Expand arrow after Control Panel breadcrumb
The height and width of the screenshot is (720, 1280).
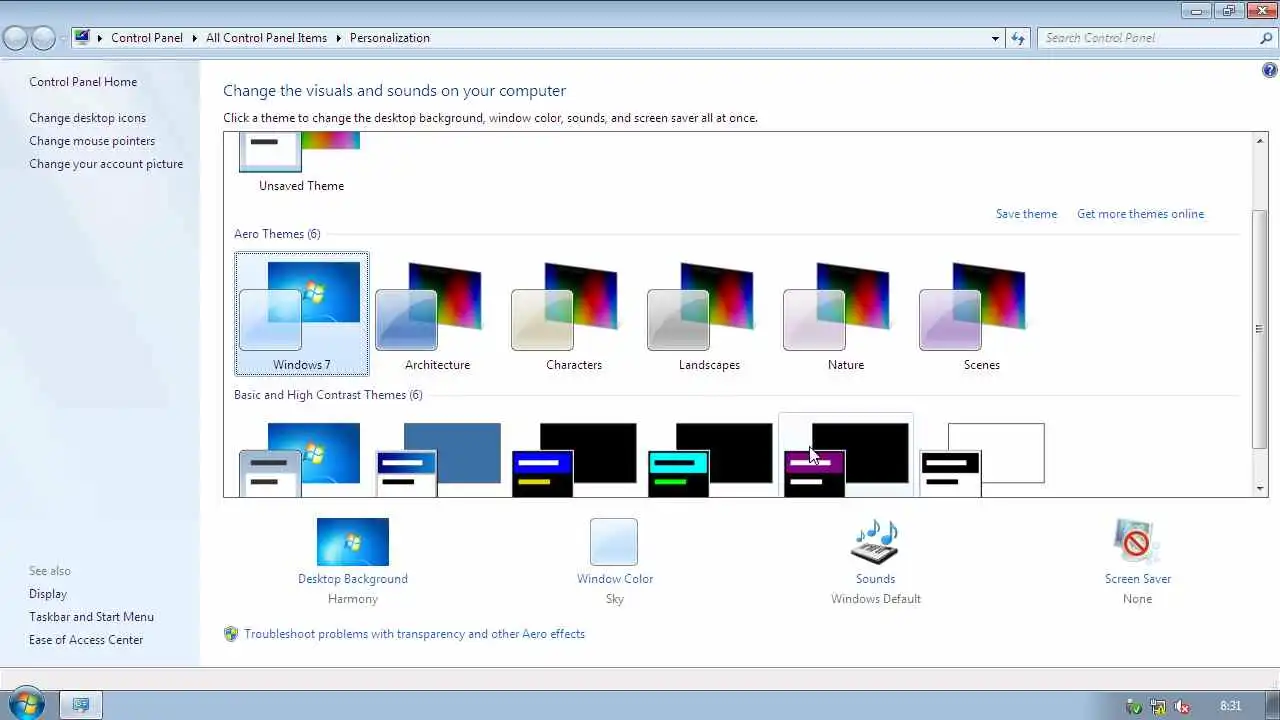tap(195, 38)
